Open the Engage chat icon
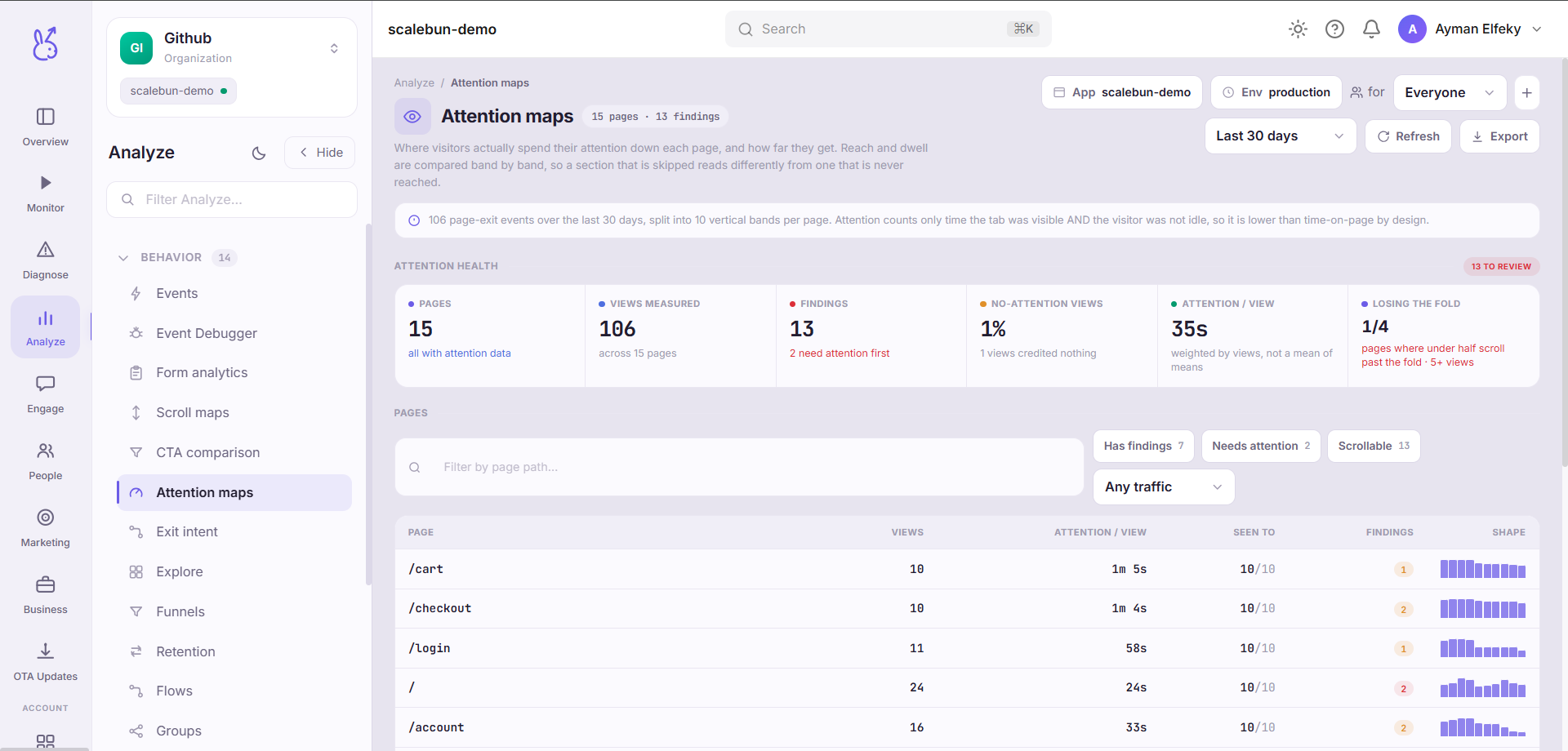This screenshot has width=1568, height=751. click(x=46, y=384)
